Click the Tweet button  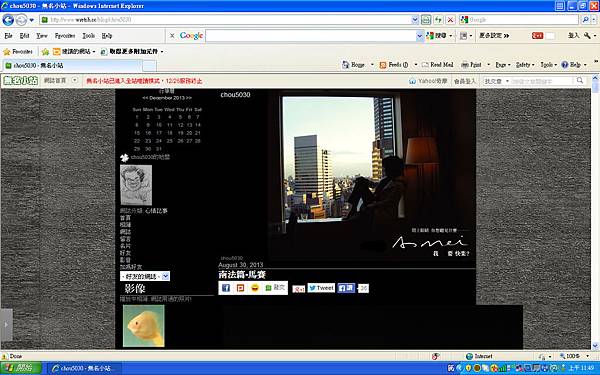(321, 288)
